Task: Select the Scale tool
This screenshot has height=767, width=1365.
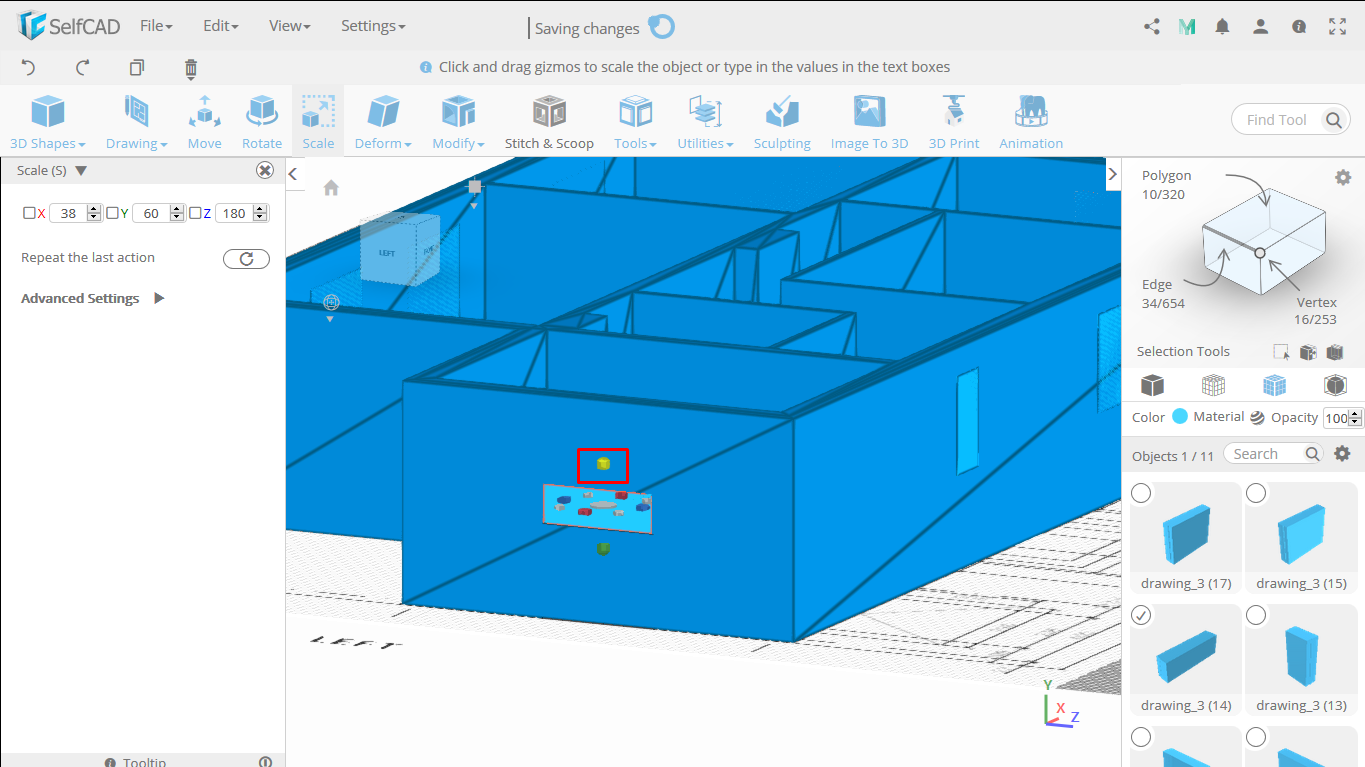Action: pos(318,121)
